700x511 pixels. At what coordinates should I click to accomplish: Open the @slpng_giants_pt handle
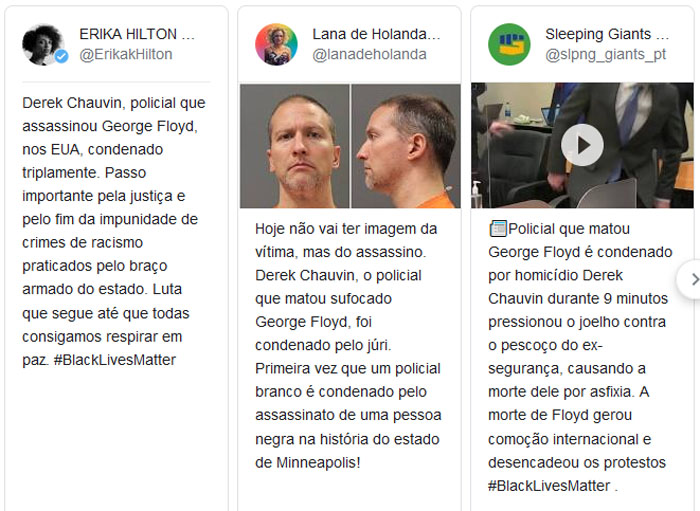pyautogui.click(x=605, y=54)
